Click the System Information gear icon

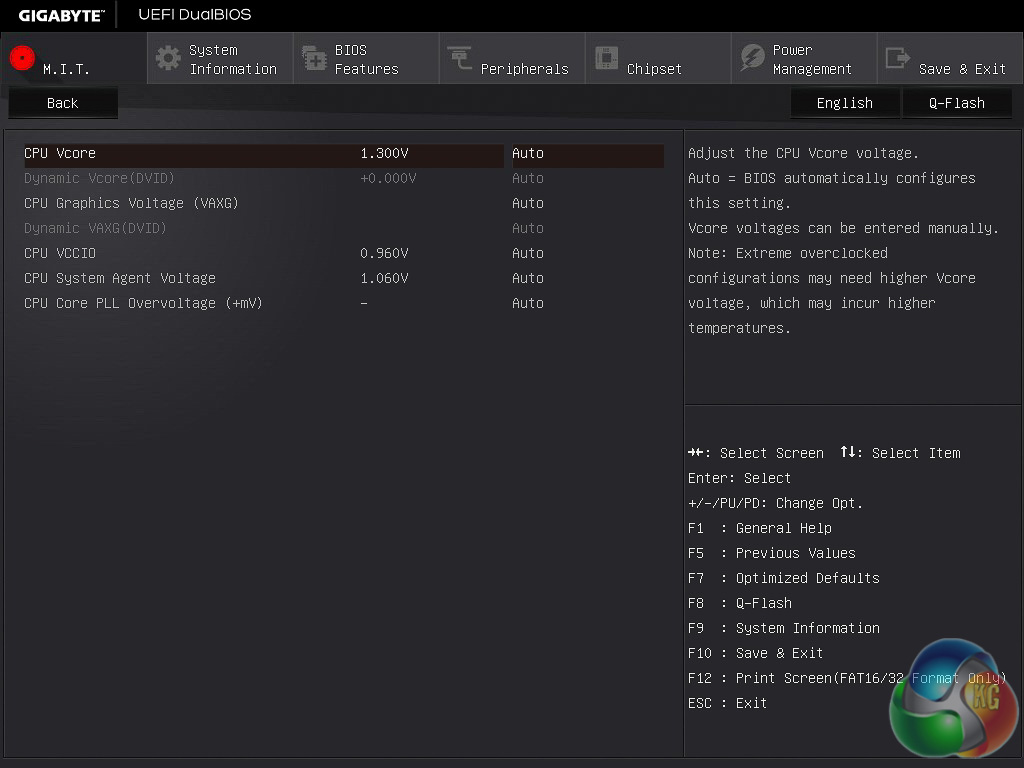pos(168,58)
